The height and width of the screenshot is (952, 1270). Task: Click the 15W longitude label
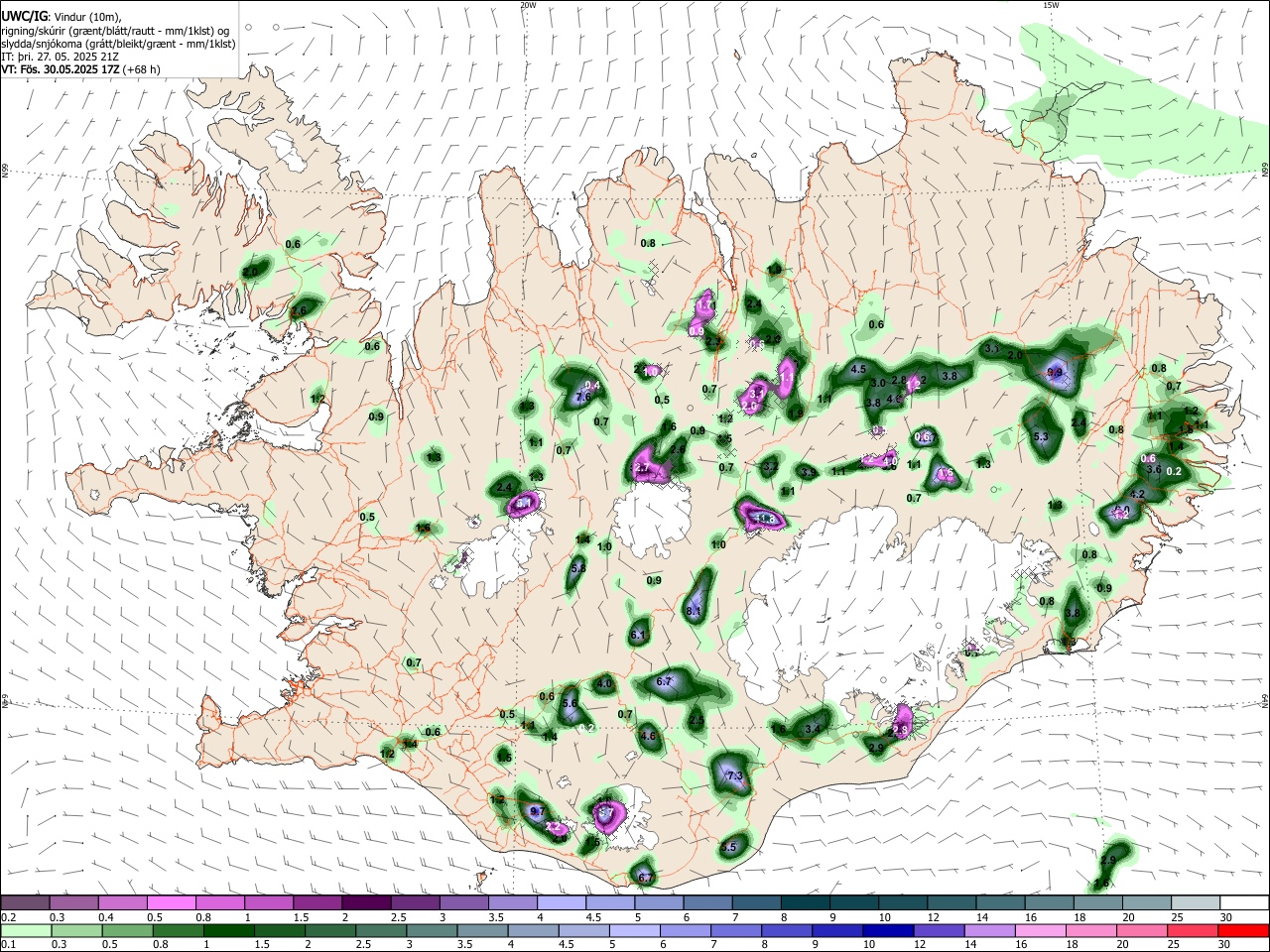click(x=1051, y=5)
